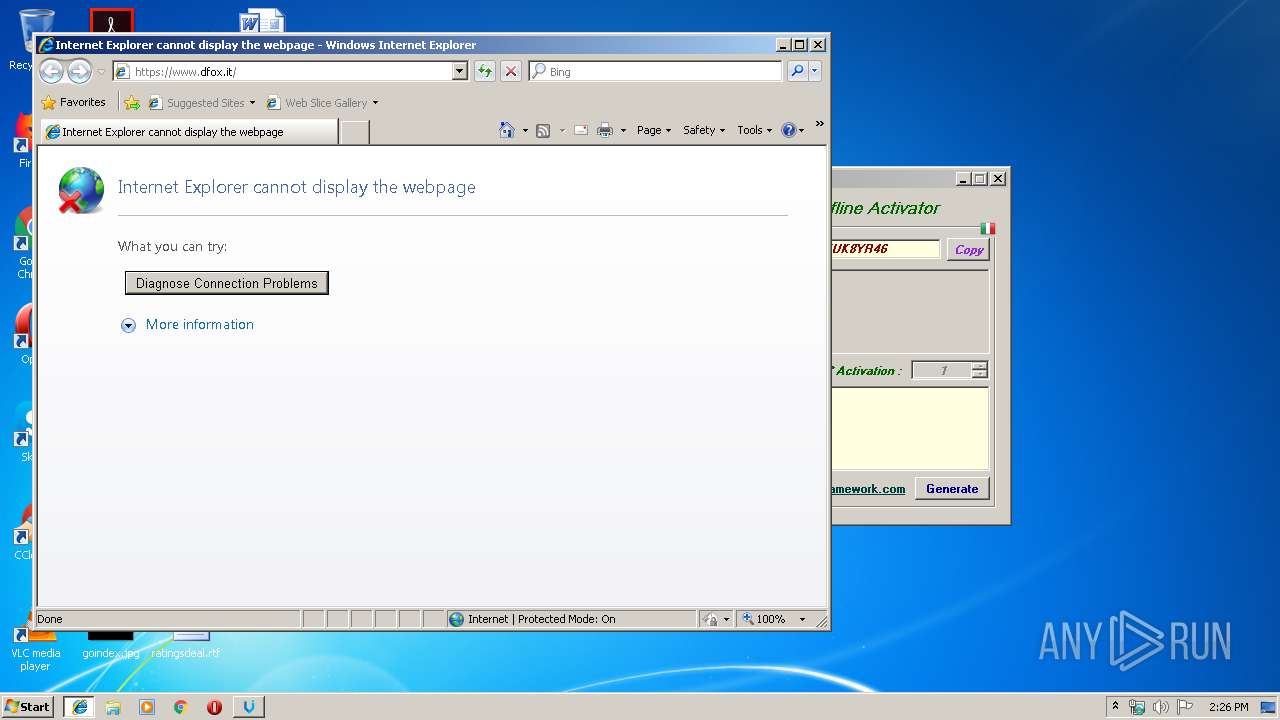
Task: Click the IE Forward navigation button
Action: [79, 71]
